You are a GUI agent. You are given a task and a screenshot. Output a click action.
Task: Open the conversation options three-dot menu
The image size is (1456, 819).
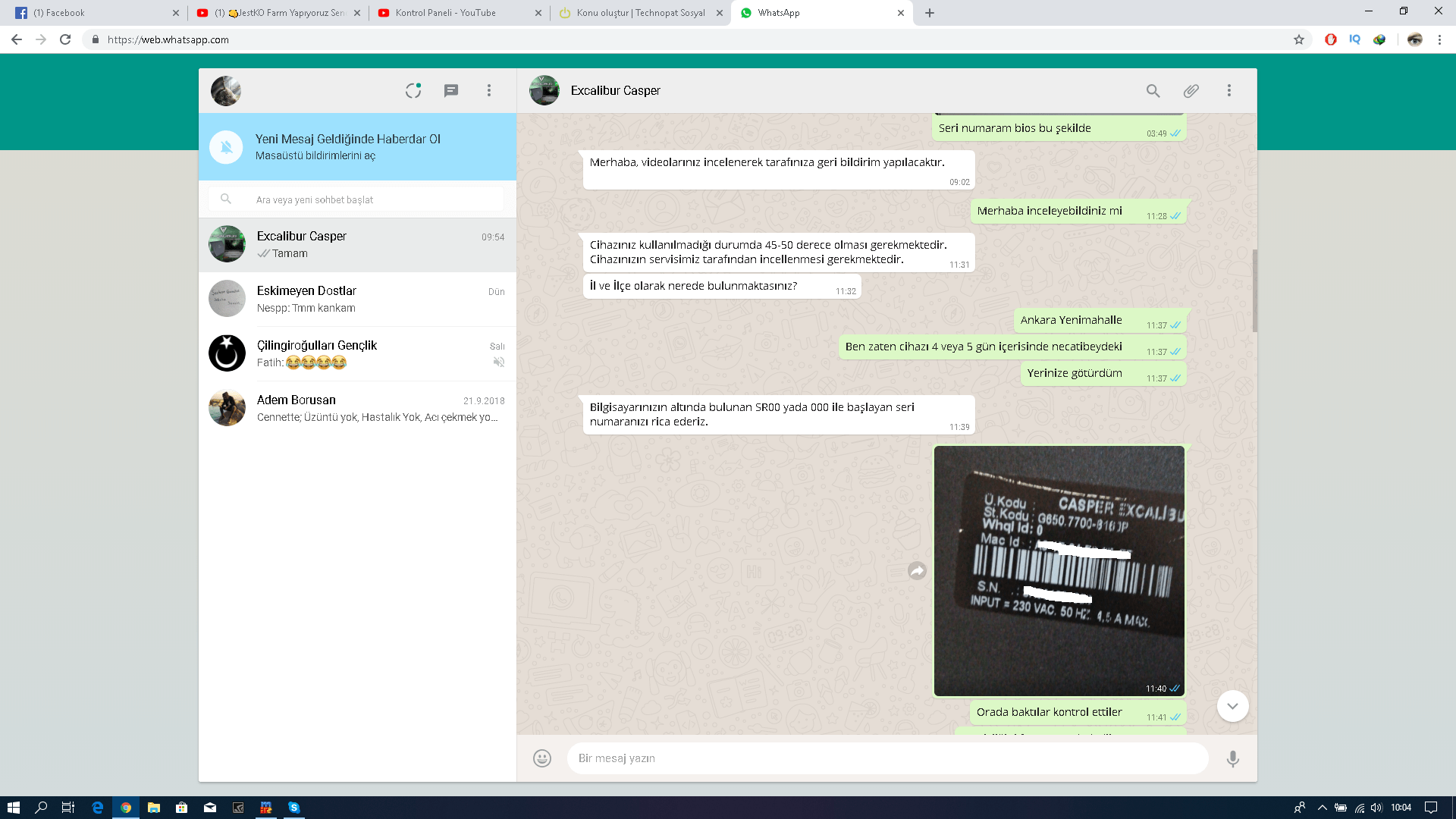(x=1228, y=91)
